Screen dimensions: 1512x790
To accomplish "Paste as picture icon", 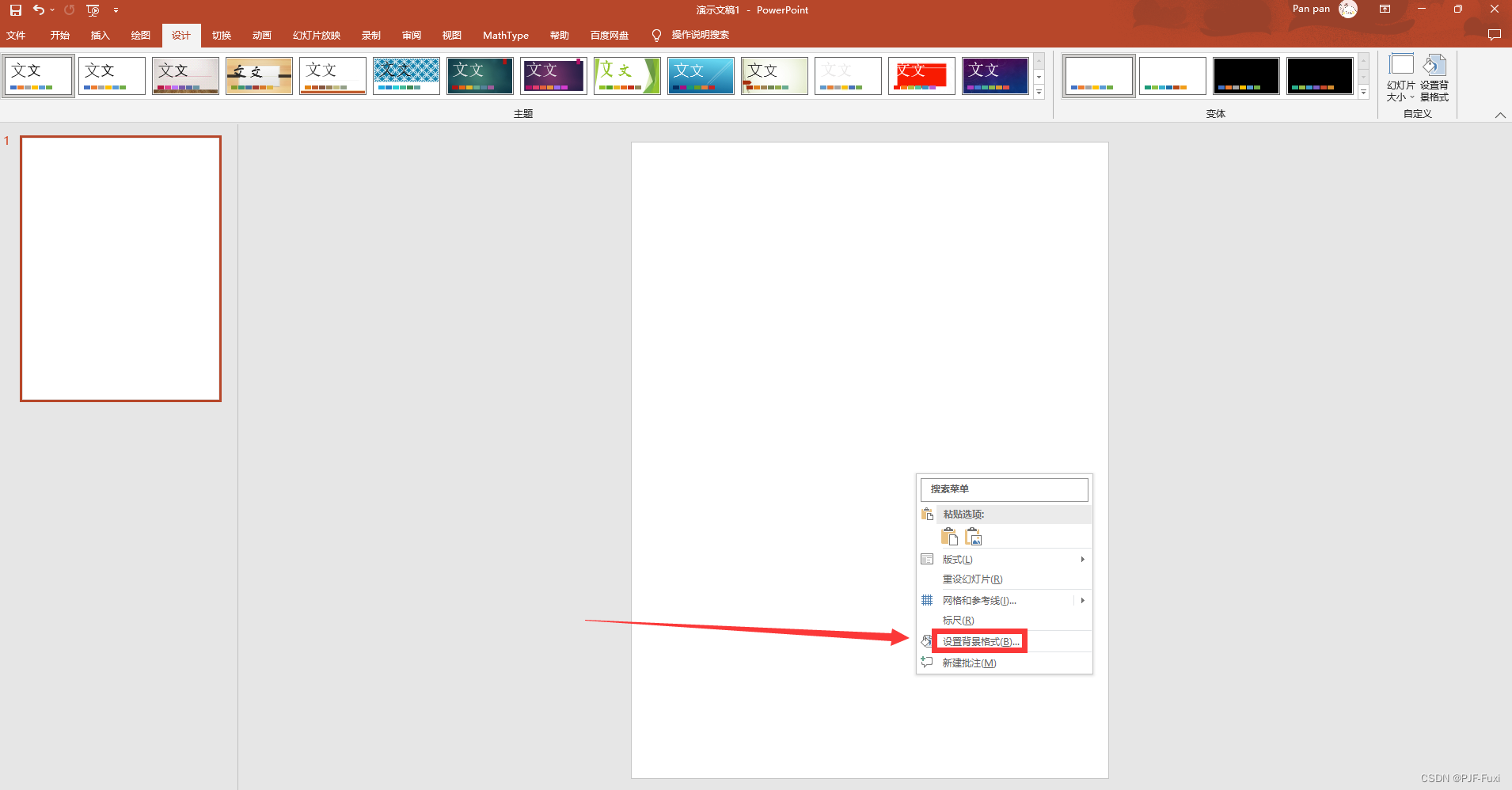I will (974, 537).
